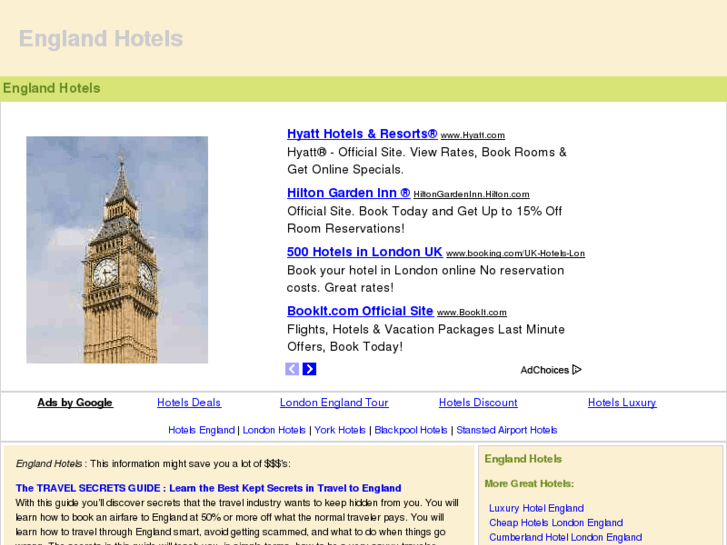This screenshot has width=727, height=545.
Task: Go to the Blackpool Hotels link
Action: [411, 430]
